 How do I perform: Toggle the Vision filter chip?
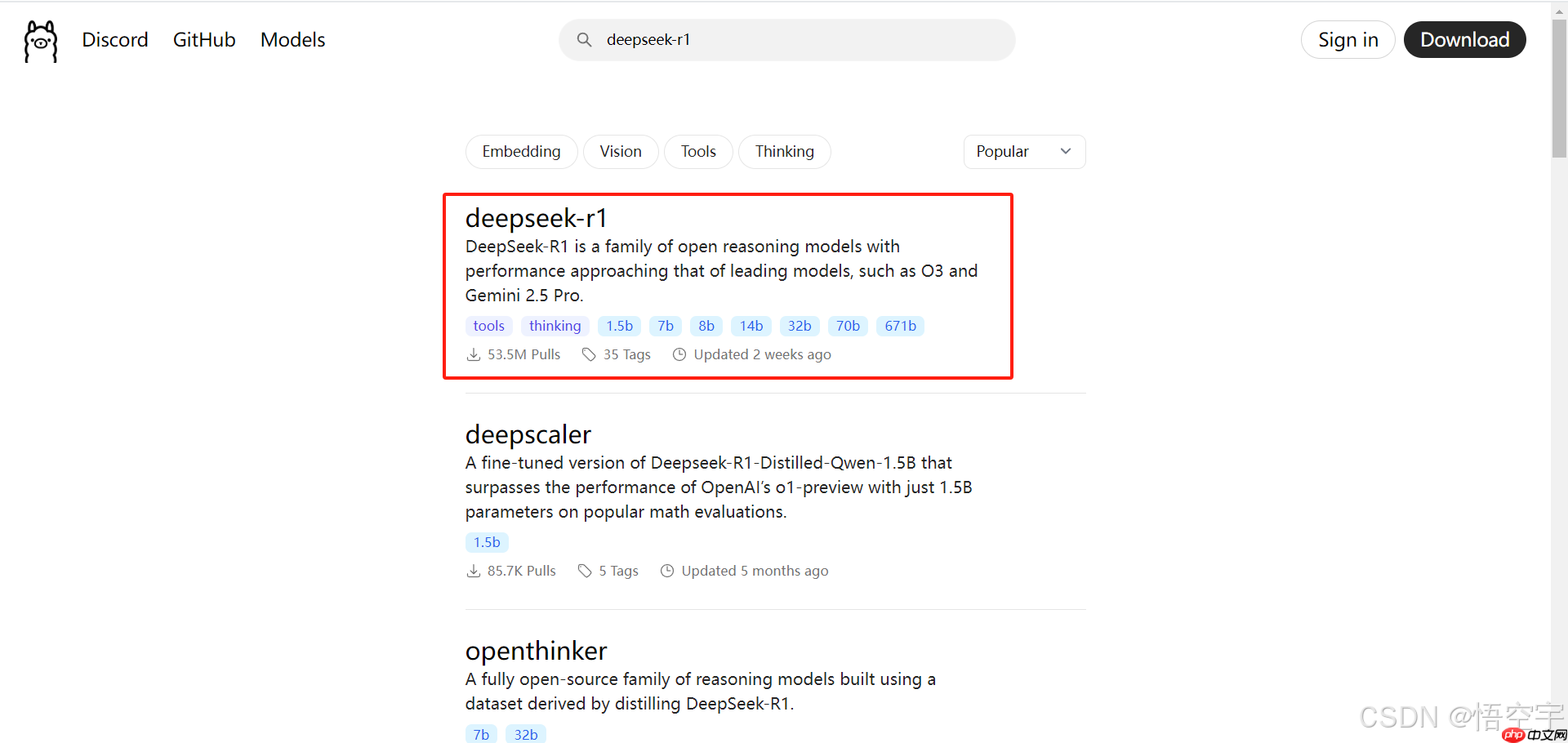pos(620,152)
